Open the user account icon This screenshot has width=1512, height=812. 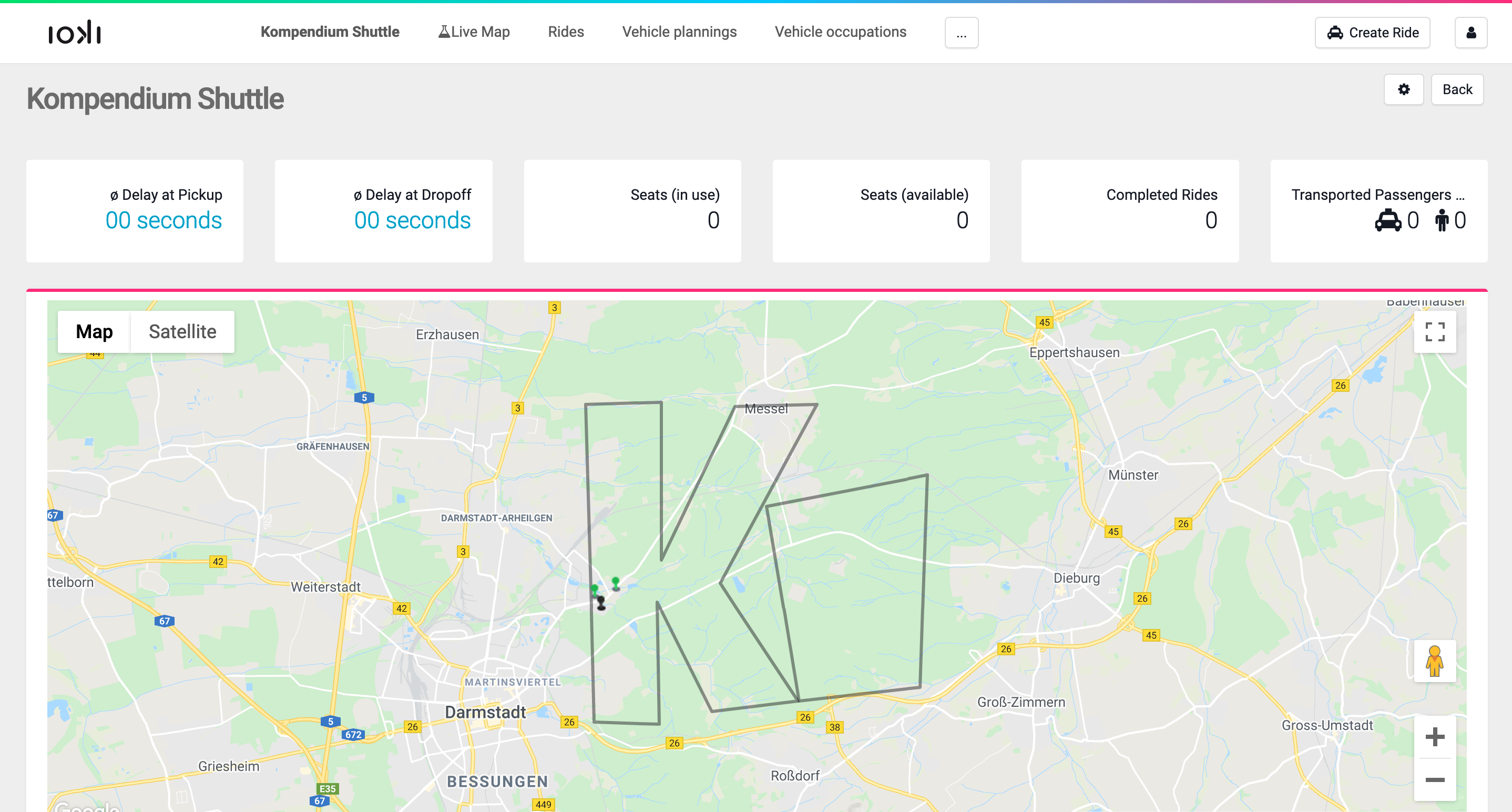(x=1471, y=32)
